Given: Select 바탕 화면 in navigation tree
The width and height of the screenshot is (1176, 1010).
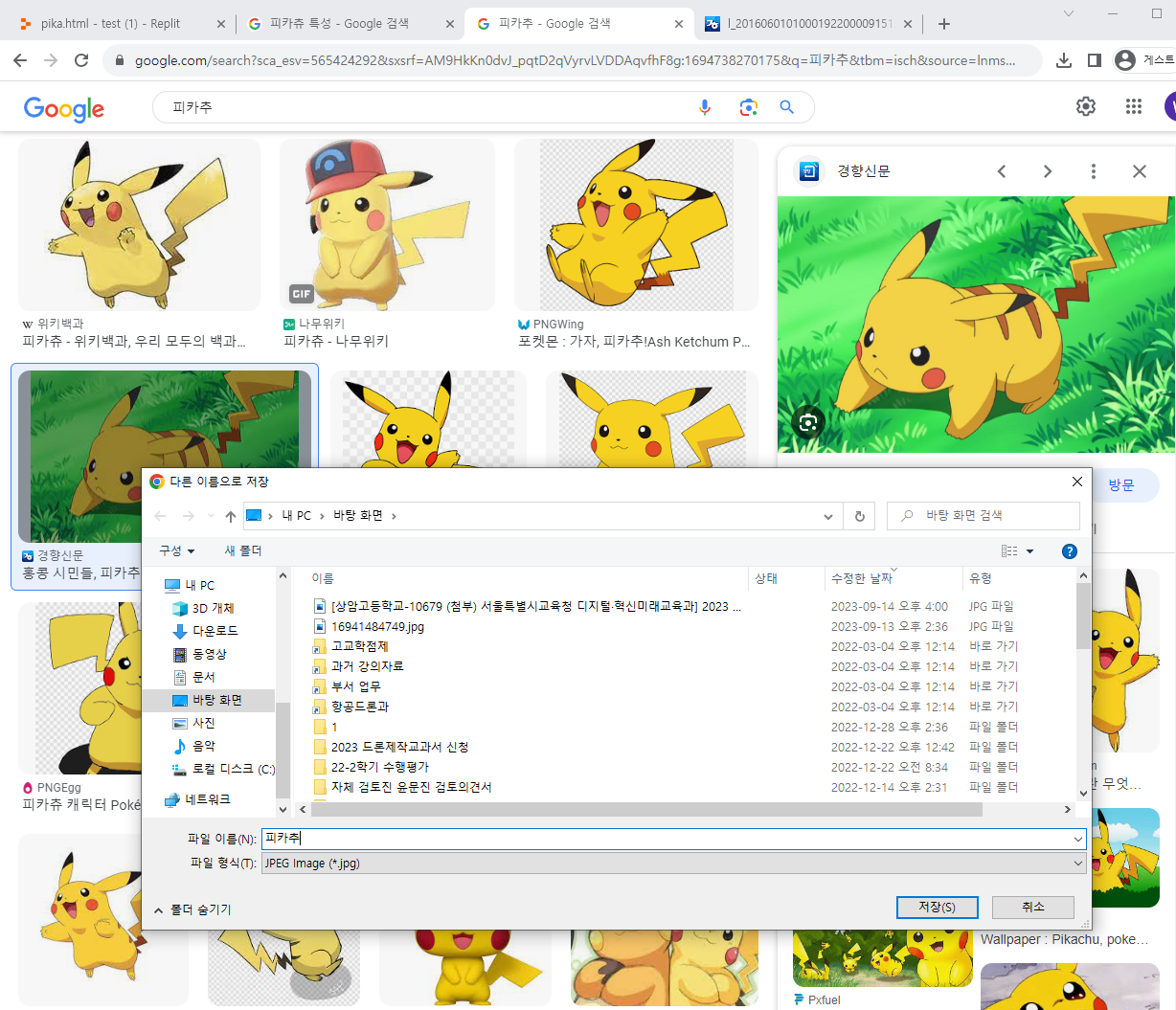Looking at the screenshot, I should (207, 700).
